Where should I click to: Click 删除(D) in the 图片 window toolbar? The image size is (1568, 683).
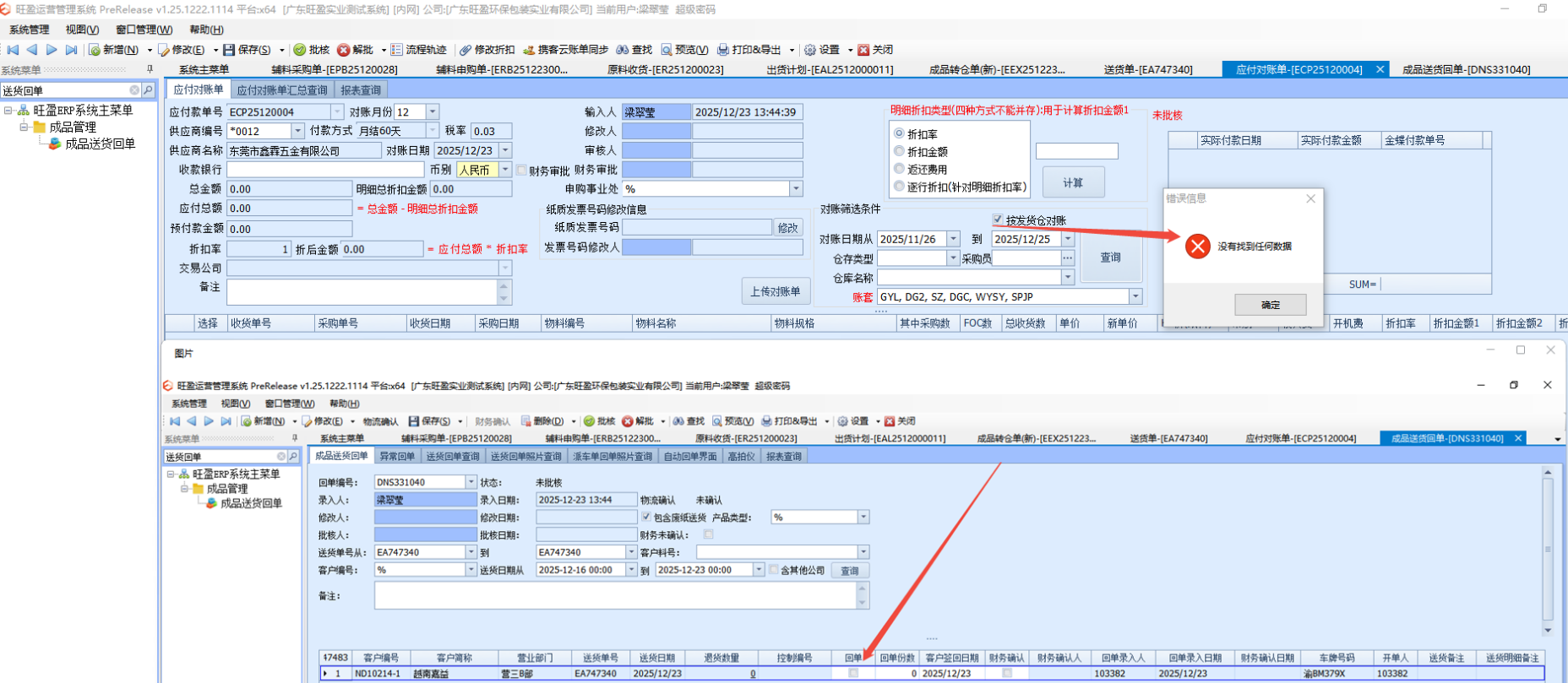[x=542, y=421]
